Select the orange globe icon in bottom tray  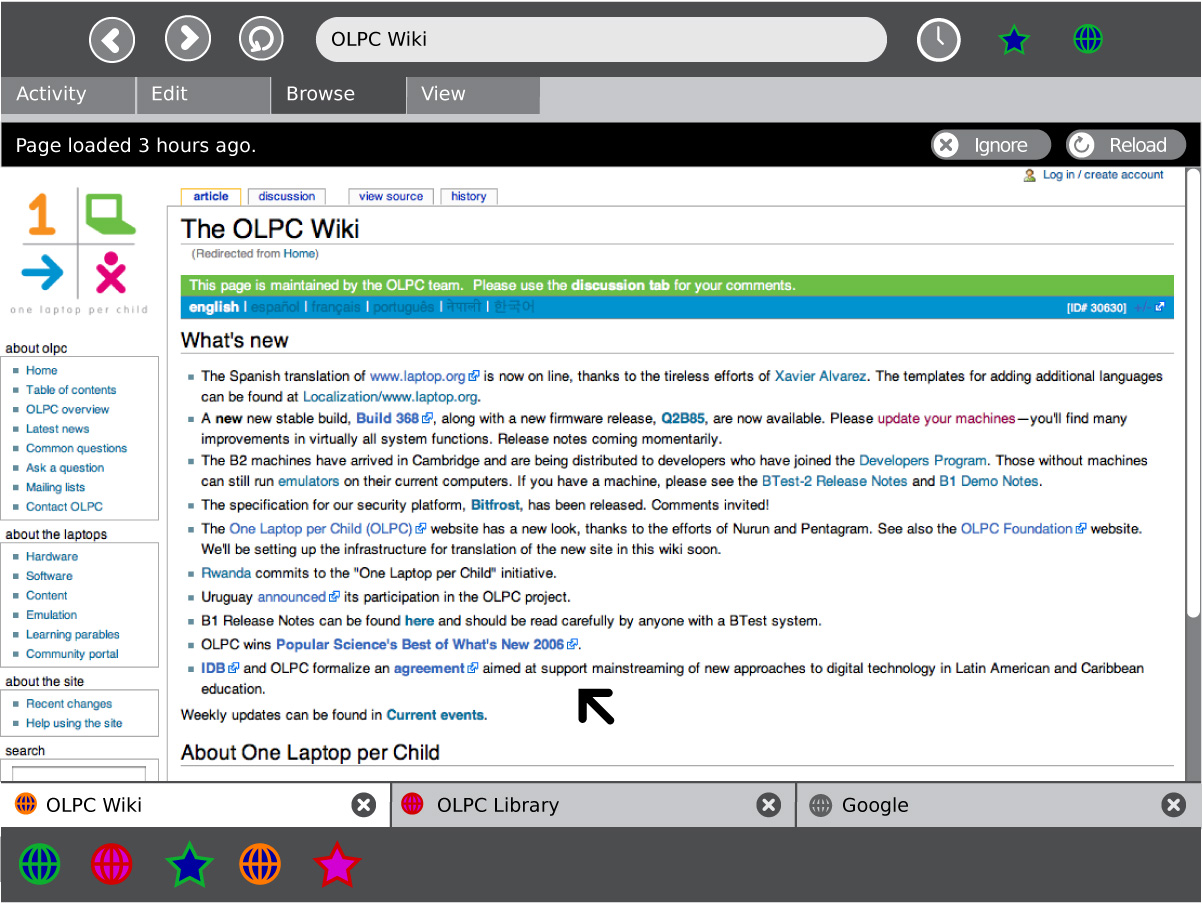[x=261, y=864]
